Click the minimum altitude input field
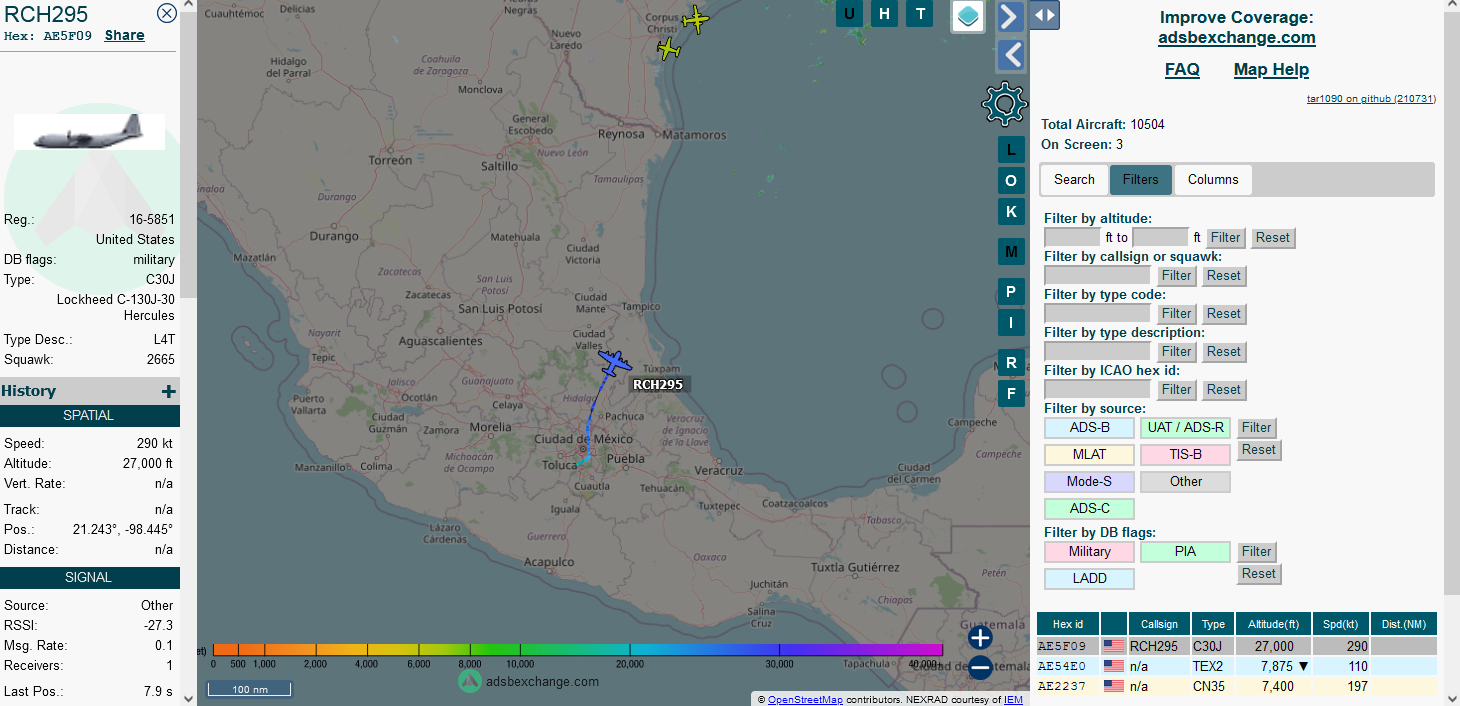Viewport: 1460px width, 706px height. pos(1072,237)
